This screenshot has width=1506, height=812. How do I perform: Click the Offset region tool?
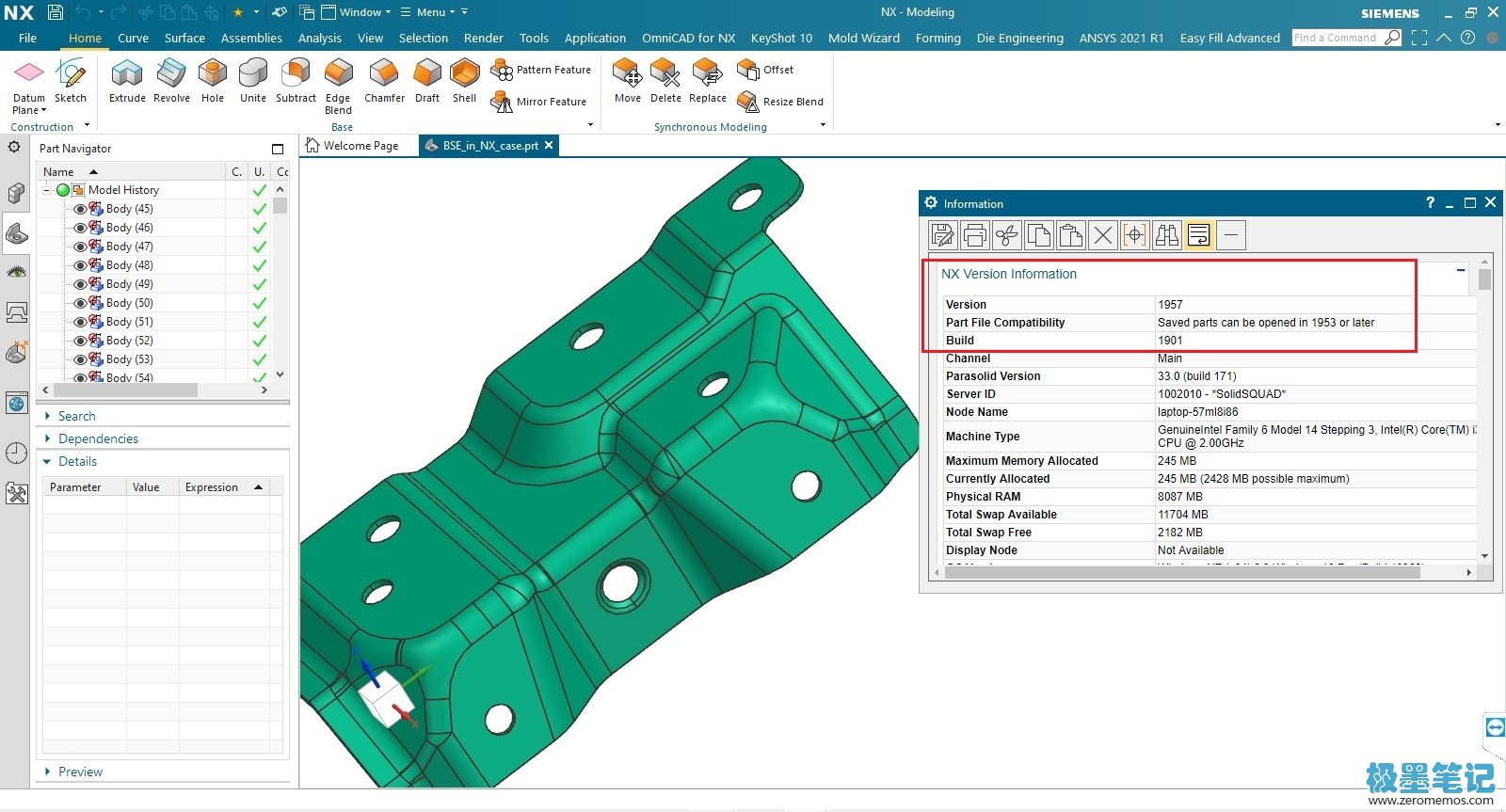765,70
